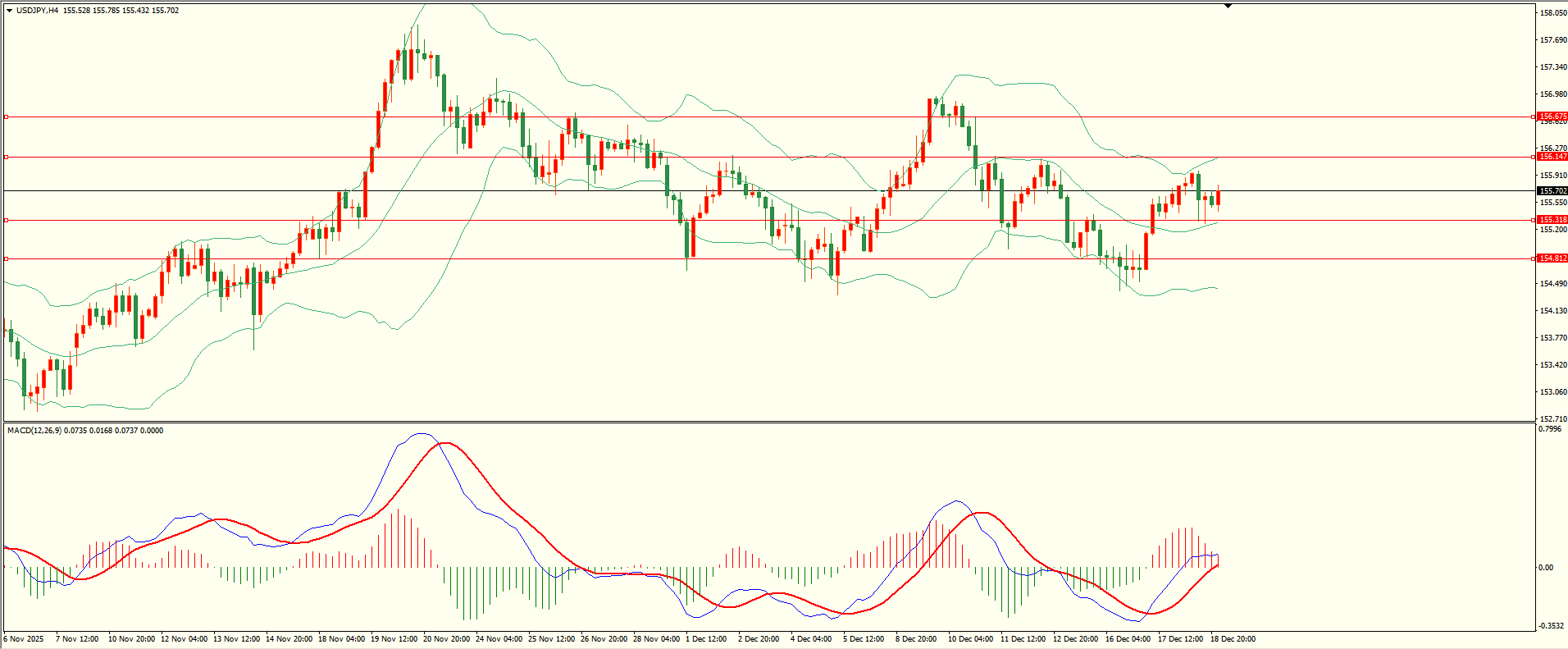The image size is (1568, 649).
Task: Click the 20 Nov 20:00 time label
Action: coord(446,639)
